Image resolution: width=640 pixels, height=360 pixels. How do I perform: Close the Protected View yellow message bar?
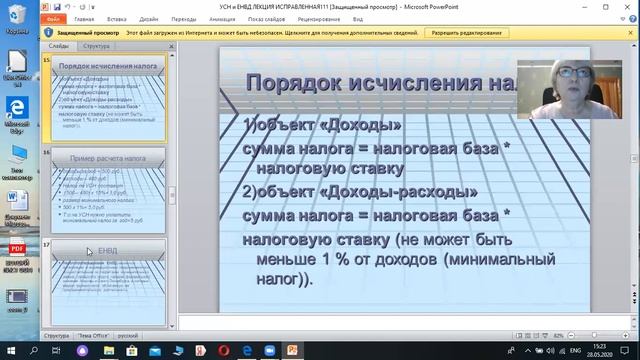coord(631,33)
